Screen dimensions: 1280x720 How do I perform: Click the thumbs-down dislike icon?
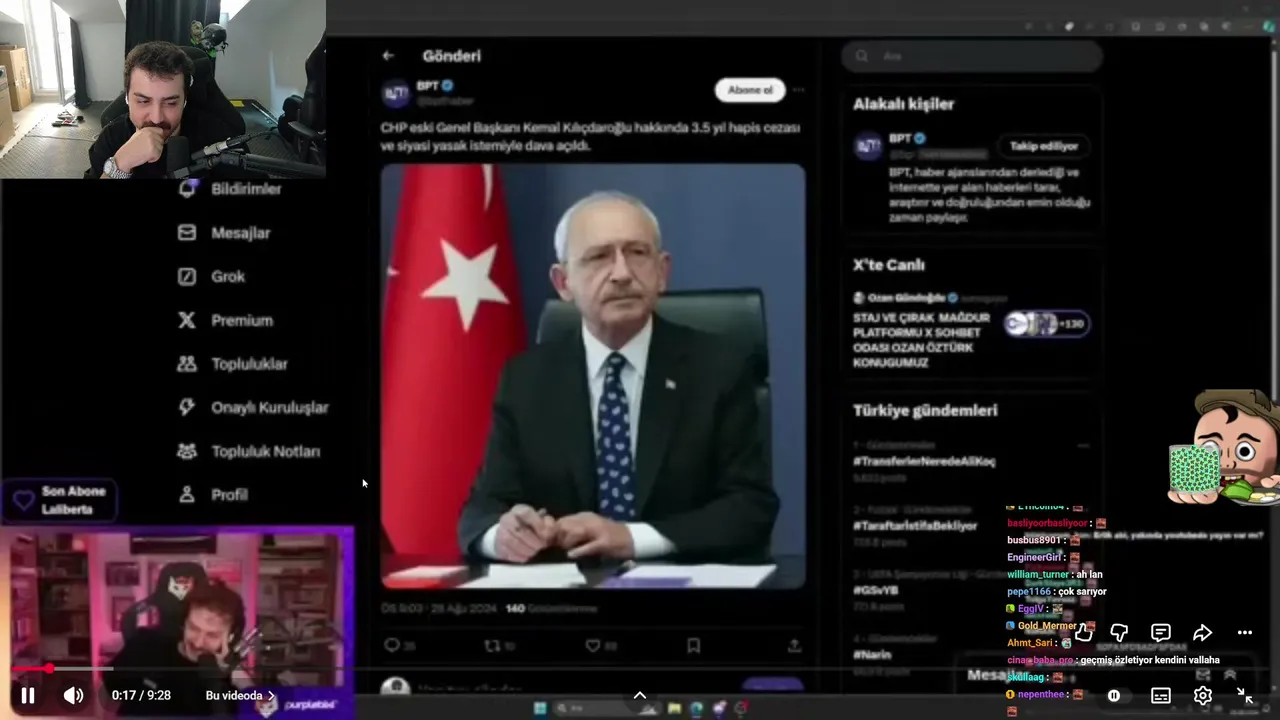tap(1119, 632)
